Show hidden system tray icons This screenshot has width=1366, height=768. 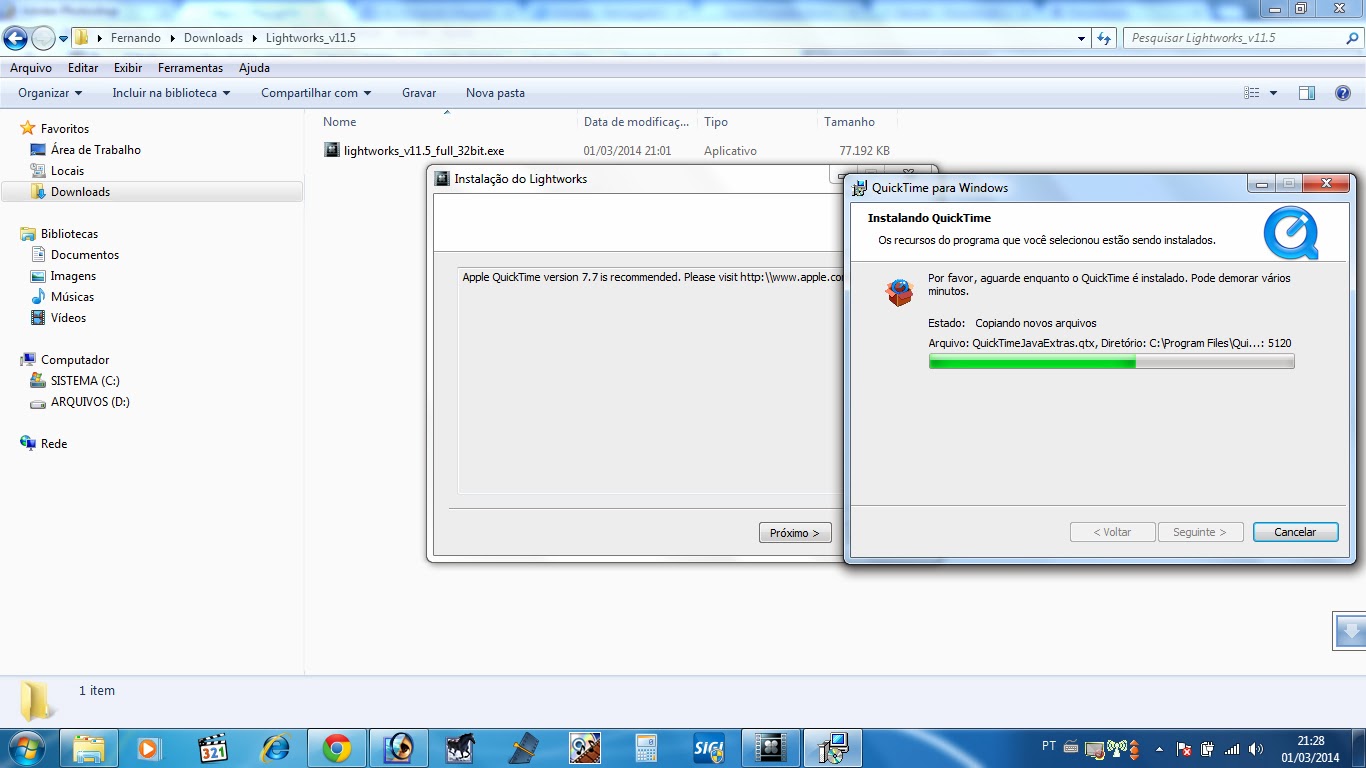[x=1159, y=748]
